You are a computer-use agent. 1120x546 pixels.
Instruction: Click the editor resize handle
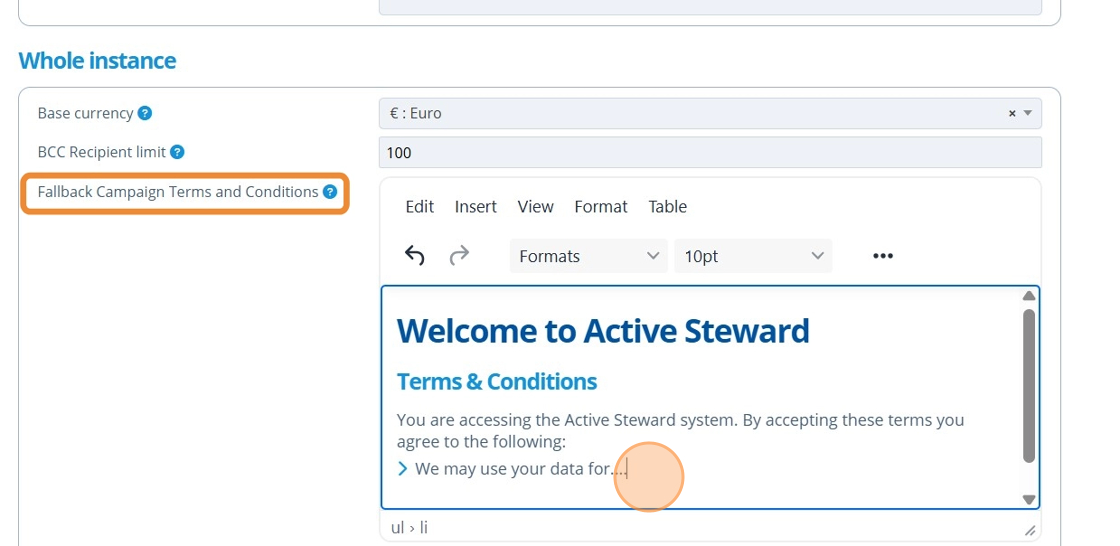pyautogui.click(x=1030, y=530)
